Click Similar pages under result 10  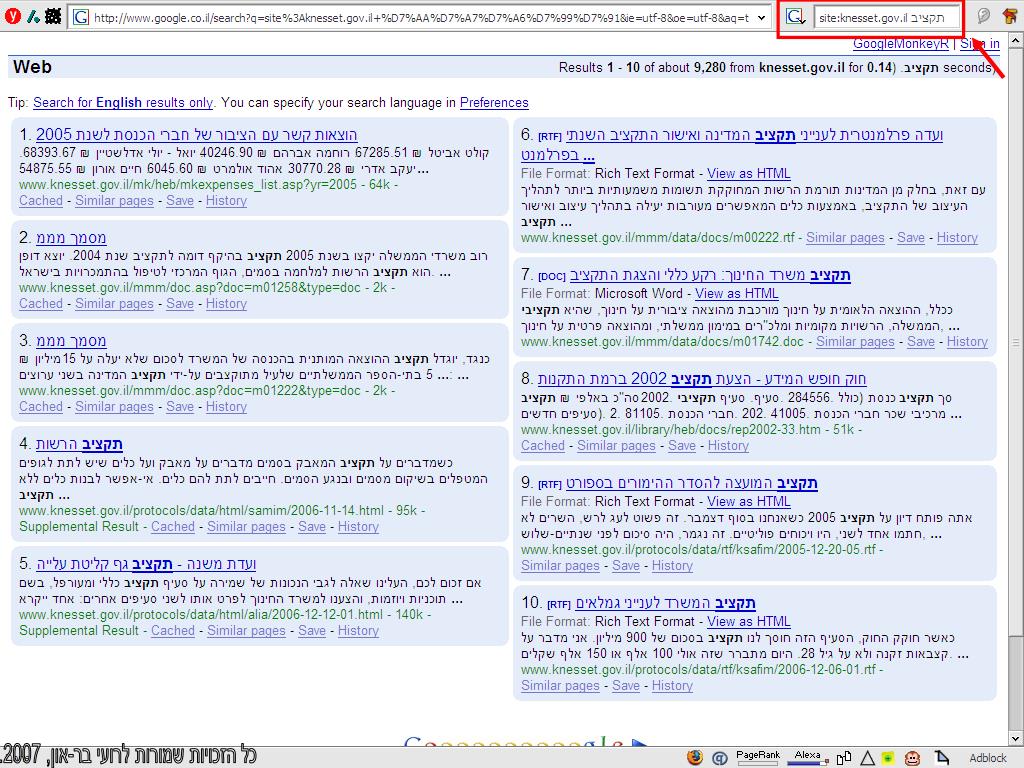[x=560, y=686]
